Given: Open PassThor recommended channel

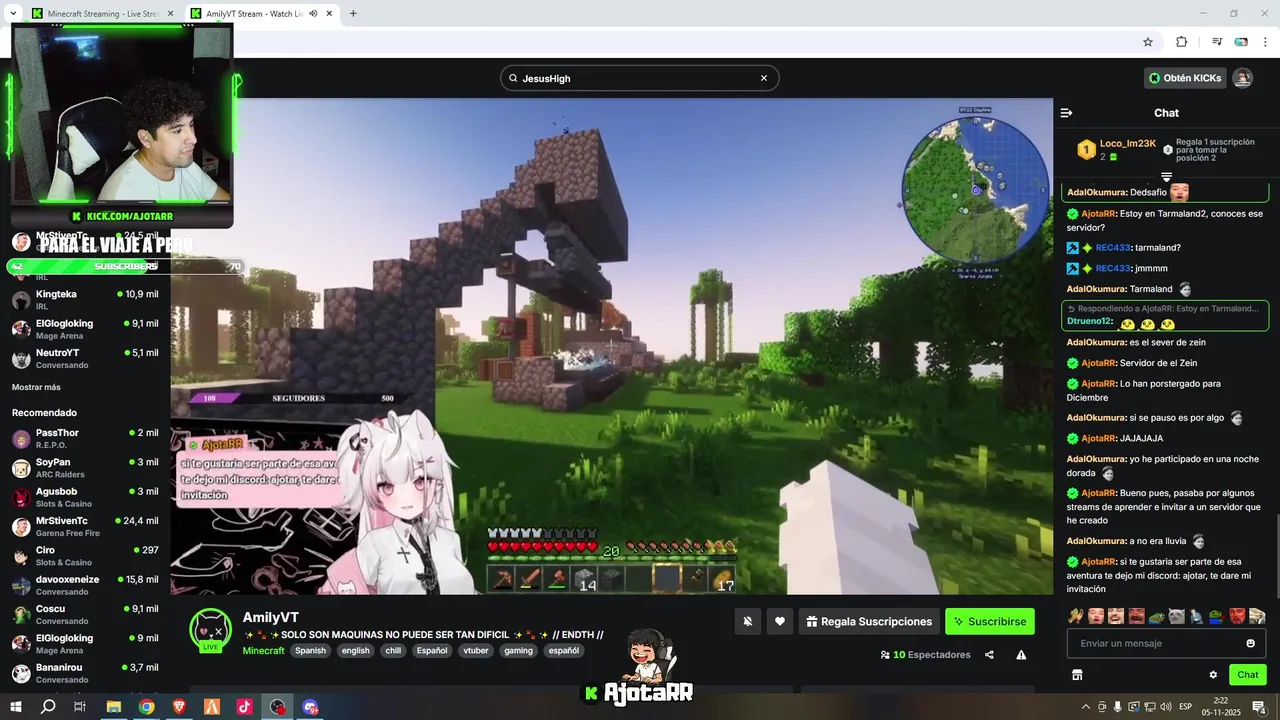Looking at the screenshot, I should tap(85, 438).
